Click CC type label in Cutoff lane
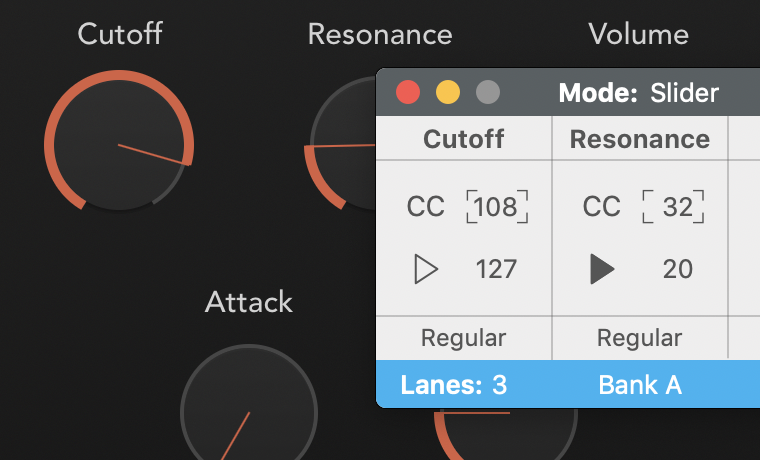 pos(425,207)
